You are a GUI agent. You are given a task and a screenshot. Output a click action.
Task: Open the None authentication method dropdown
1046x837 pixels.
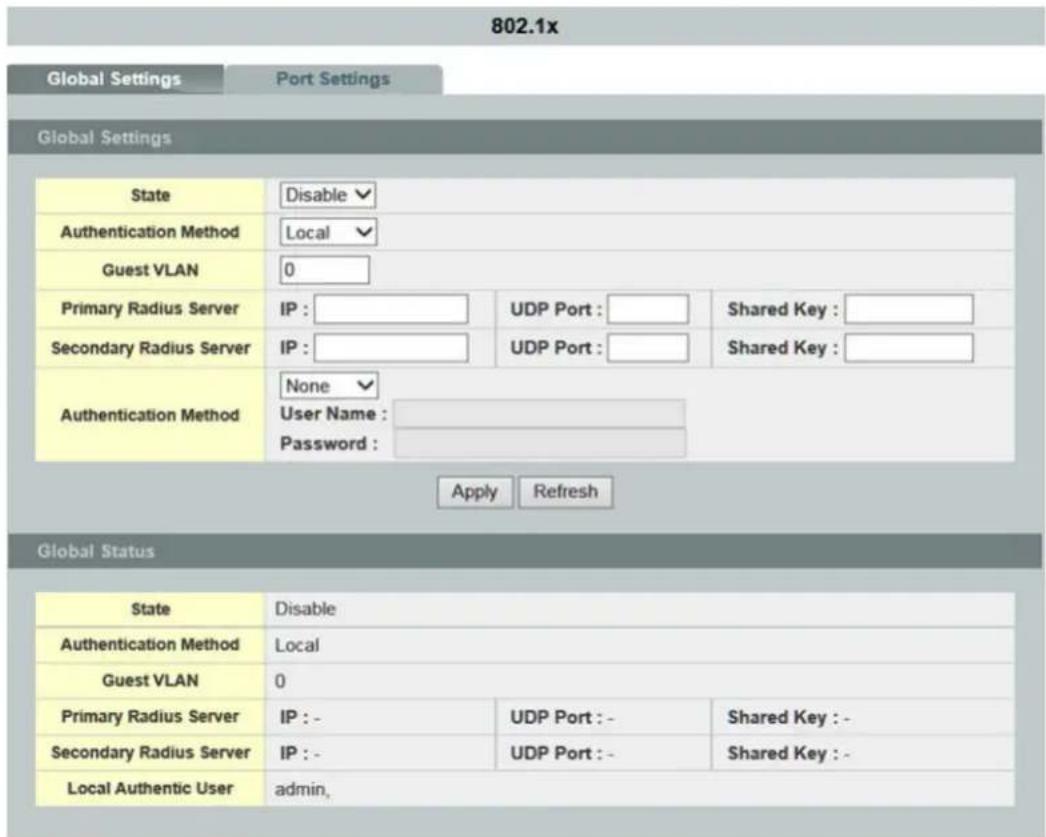point(329,386)
